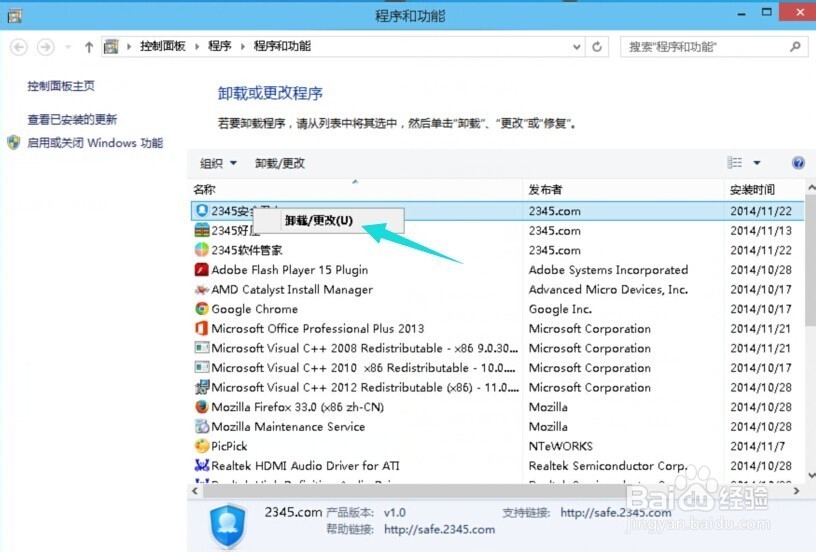Click the title bar window icon
This screenshot has width=816, height=552.
tap(15, 16)
